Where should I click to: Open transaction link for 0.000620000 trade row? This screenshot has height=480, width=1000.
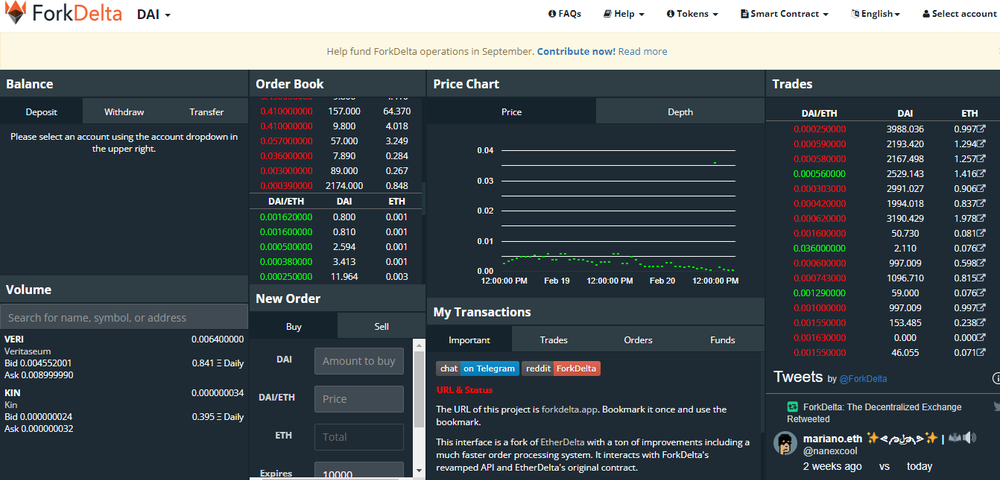[x=982, y=219]
